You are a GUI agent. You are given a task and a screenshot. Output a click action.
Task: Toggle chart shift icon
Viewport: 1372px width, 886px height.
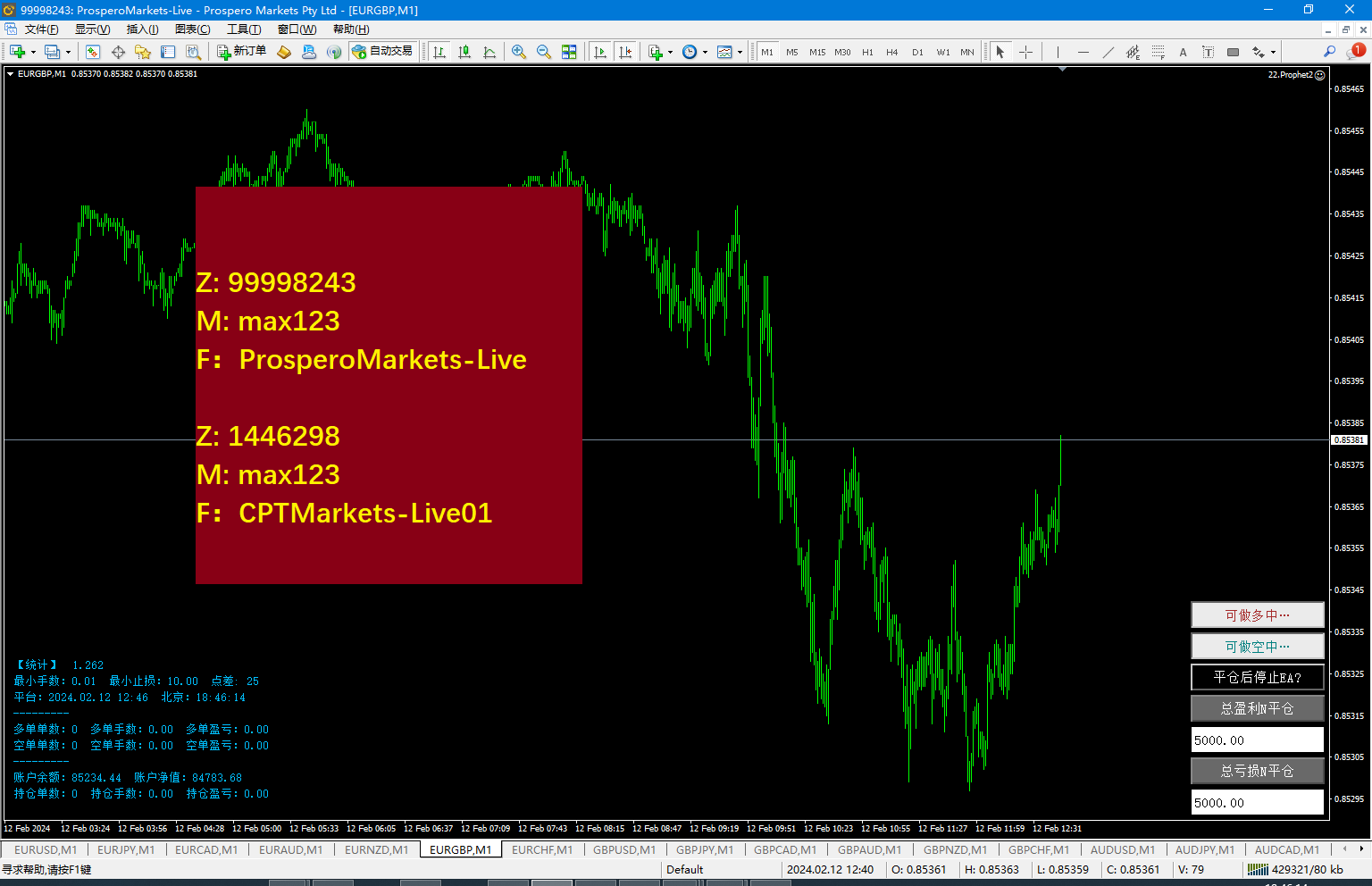[x=625, y=52]
